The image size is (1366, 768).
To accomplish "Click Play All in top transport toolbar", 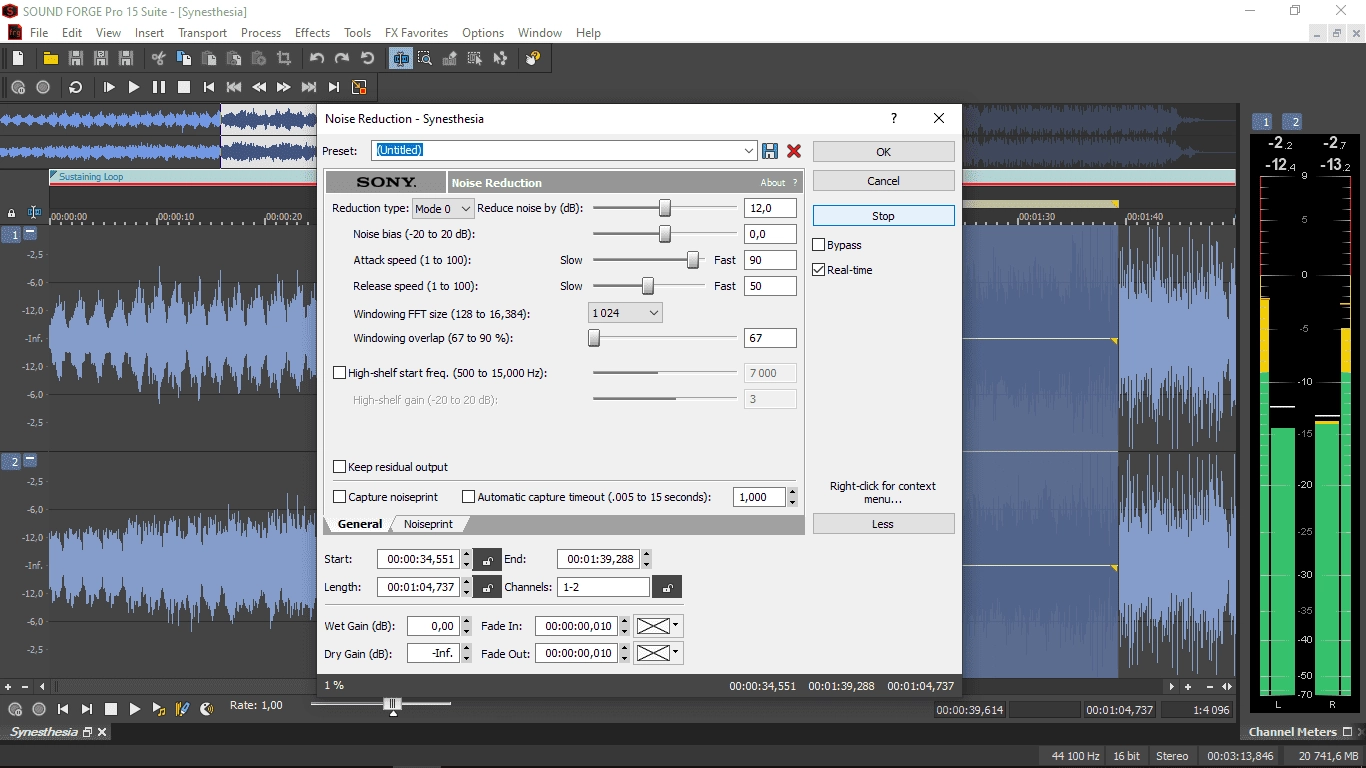I will point(109,87).
